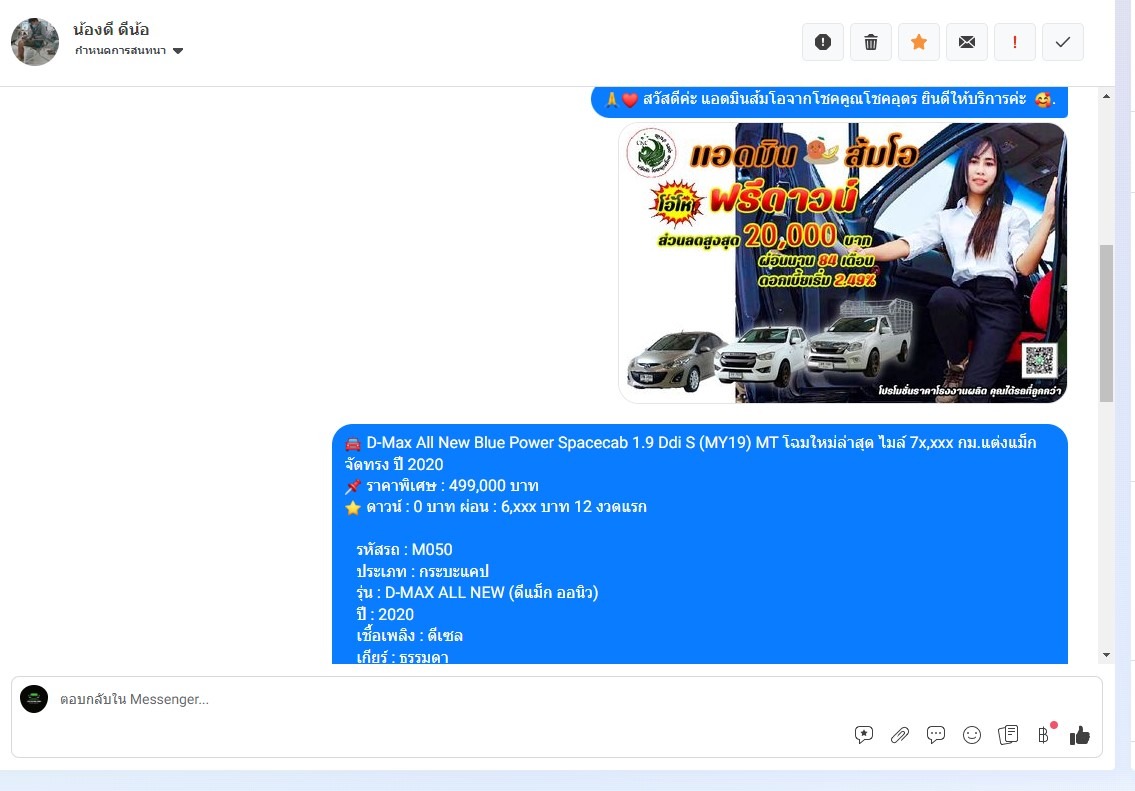This screenshot has width=1135, height=791.
Task: Open contact name น้องดี ดีน้อ
Action: pos(111,30)
